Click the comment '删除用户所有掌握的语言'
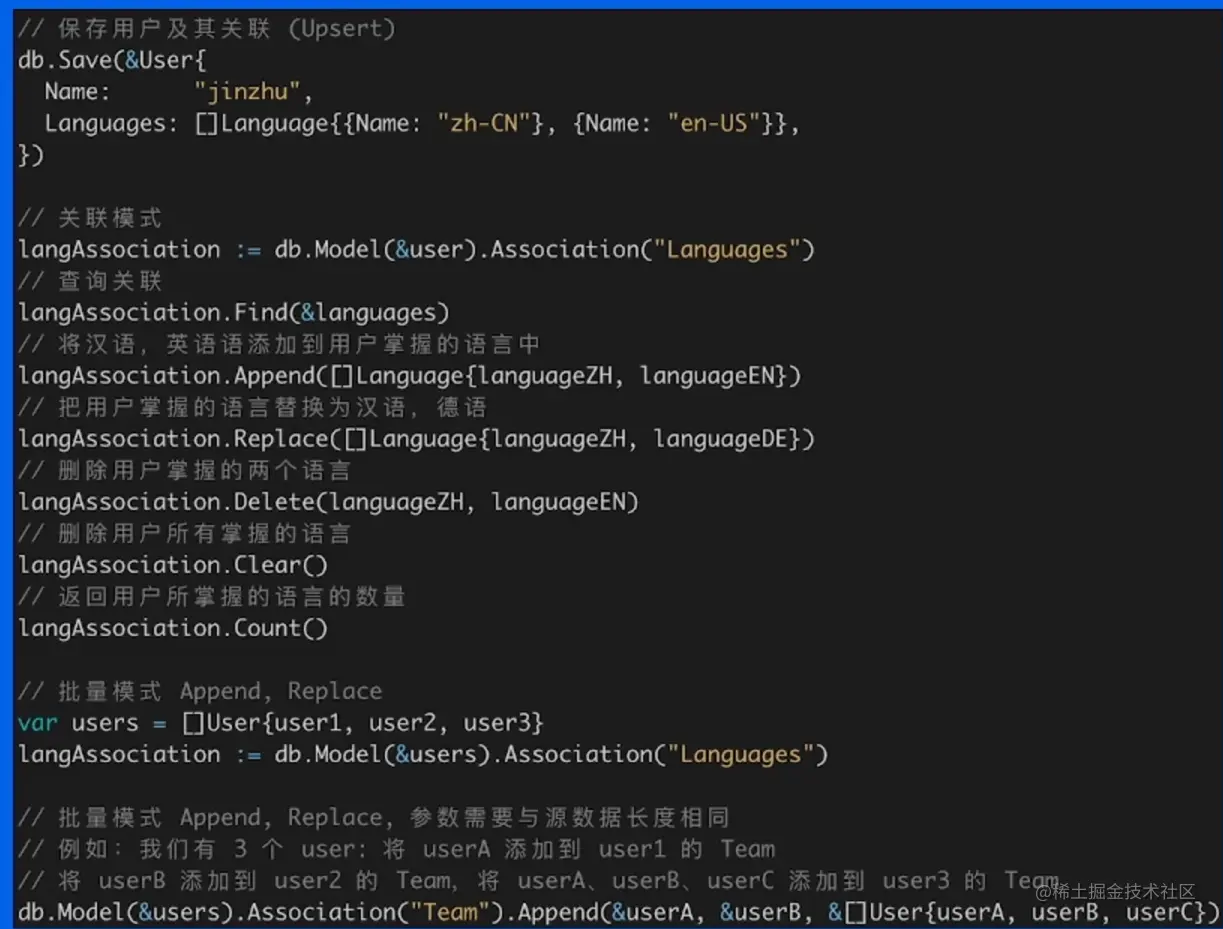The width and height of the screenshot is (1223, 929). click(x=185, y=533)
